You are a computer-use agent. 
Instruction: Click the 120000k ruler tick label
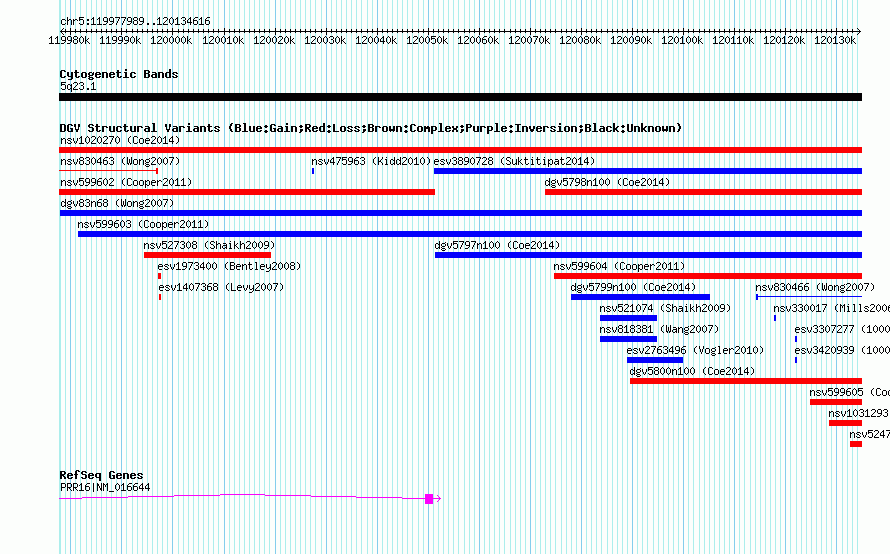[x=171, y=41]
